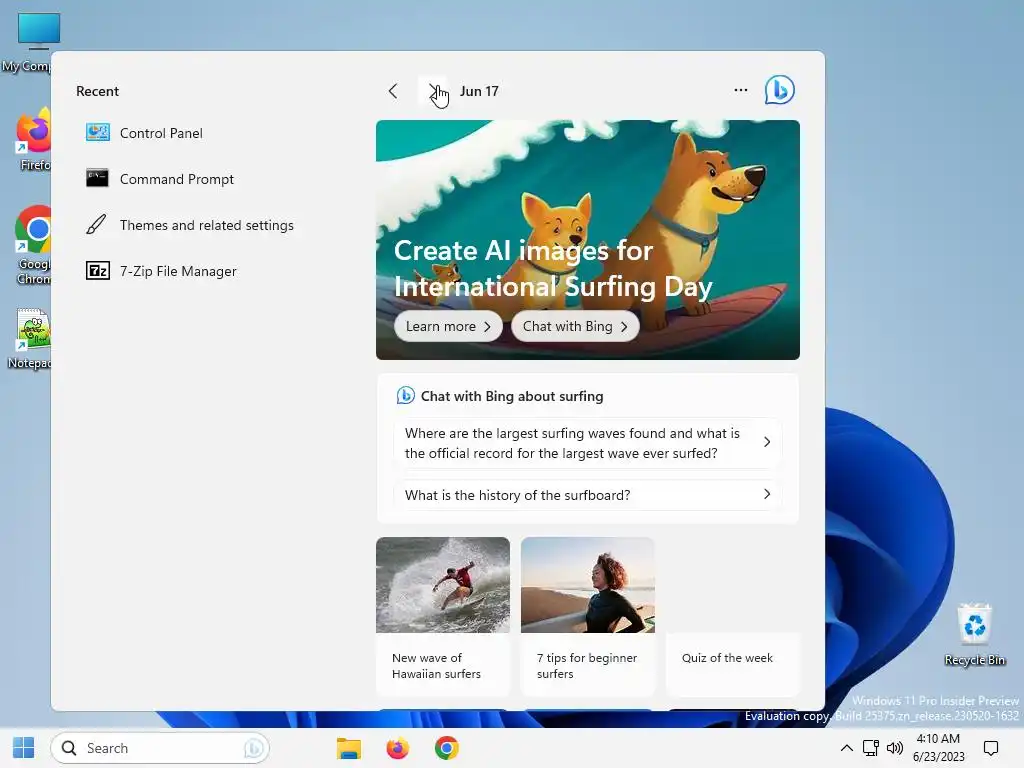1024x768 pixels.
Task: Open the notification center icon
Action: (x=991, y=748)
